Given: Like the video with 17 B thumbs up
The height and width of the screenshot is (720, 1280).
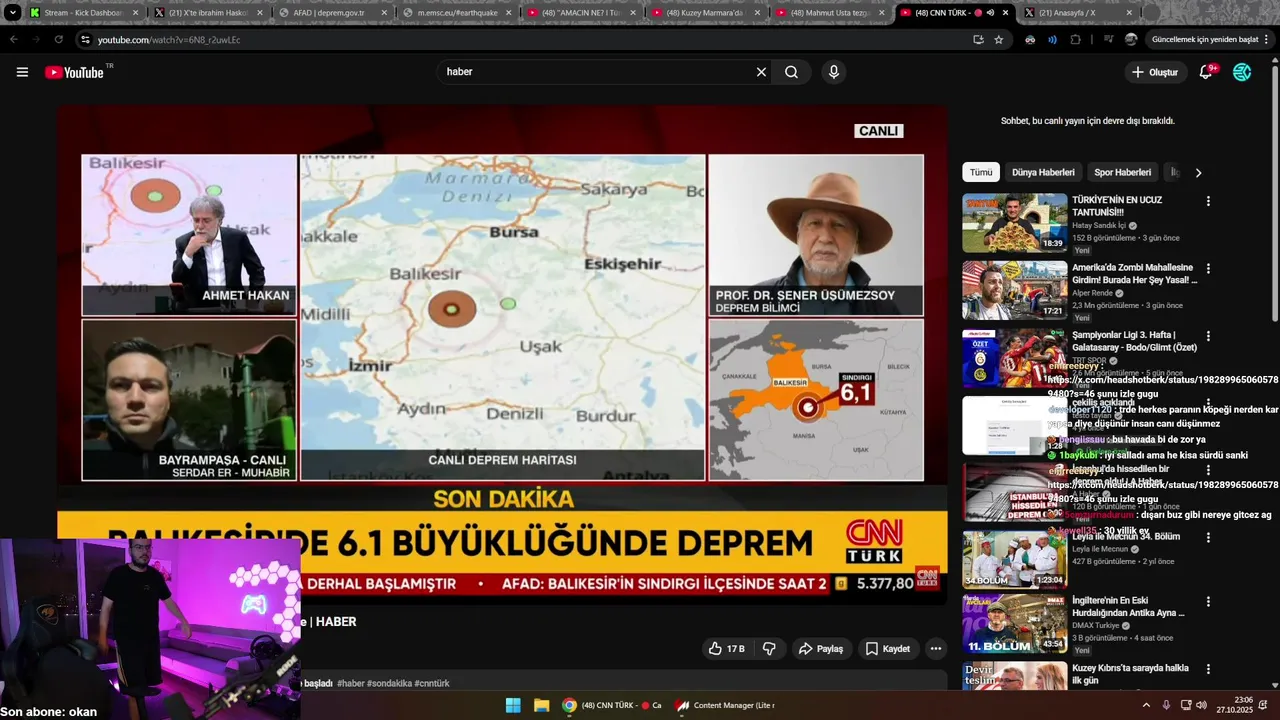Looking at the screenshot, I should [x=726, y=649].
